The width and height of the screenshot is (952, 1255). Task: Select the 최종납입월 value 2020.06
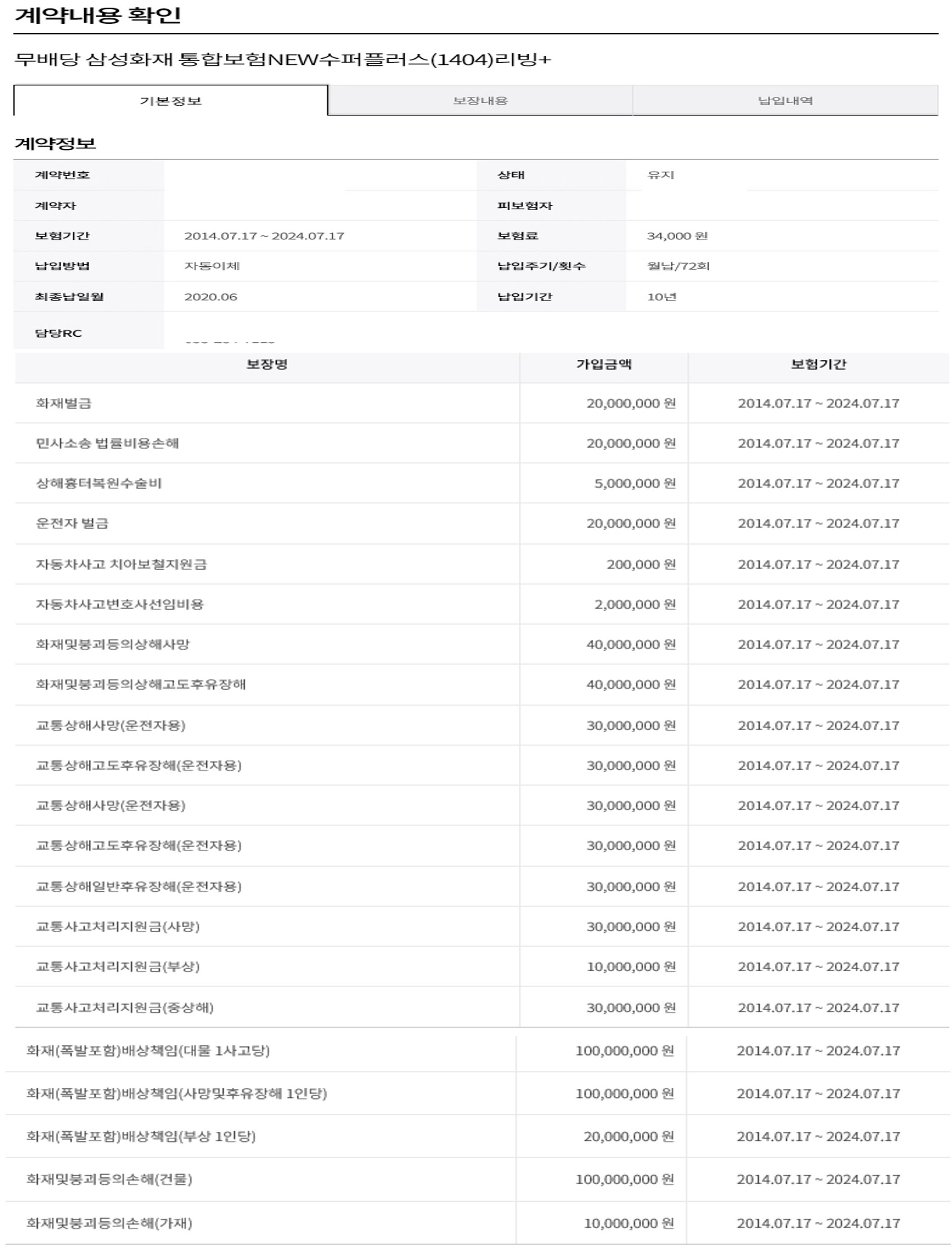point(211,296)
